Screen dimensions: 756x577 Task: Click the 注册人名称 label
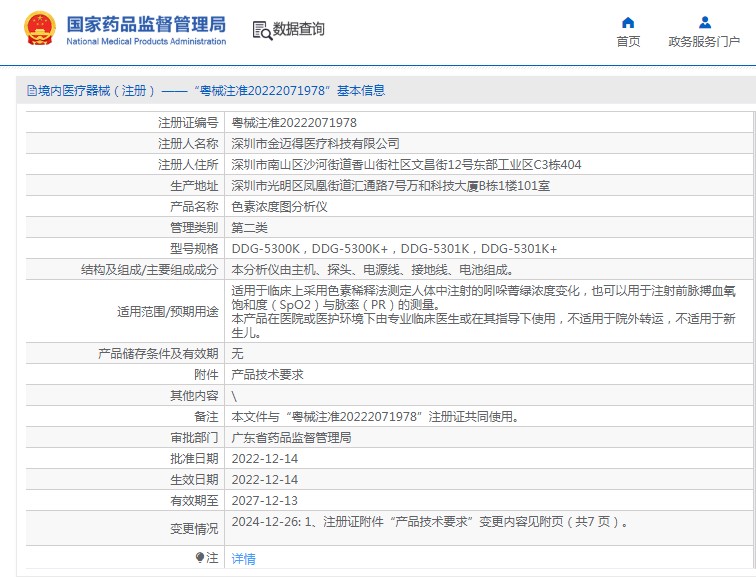click(188, 144)
